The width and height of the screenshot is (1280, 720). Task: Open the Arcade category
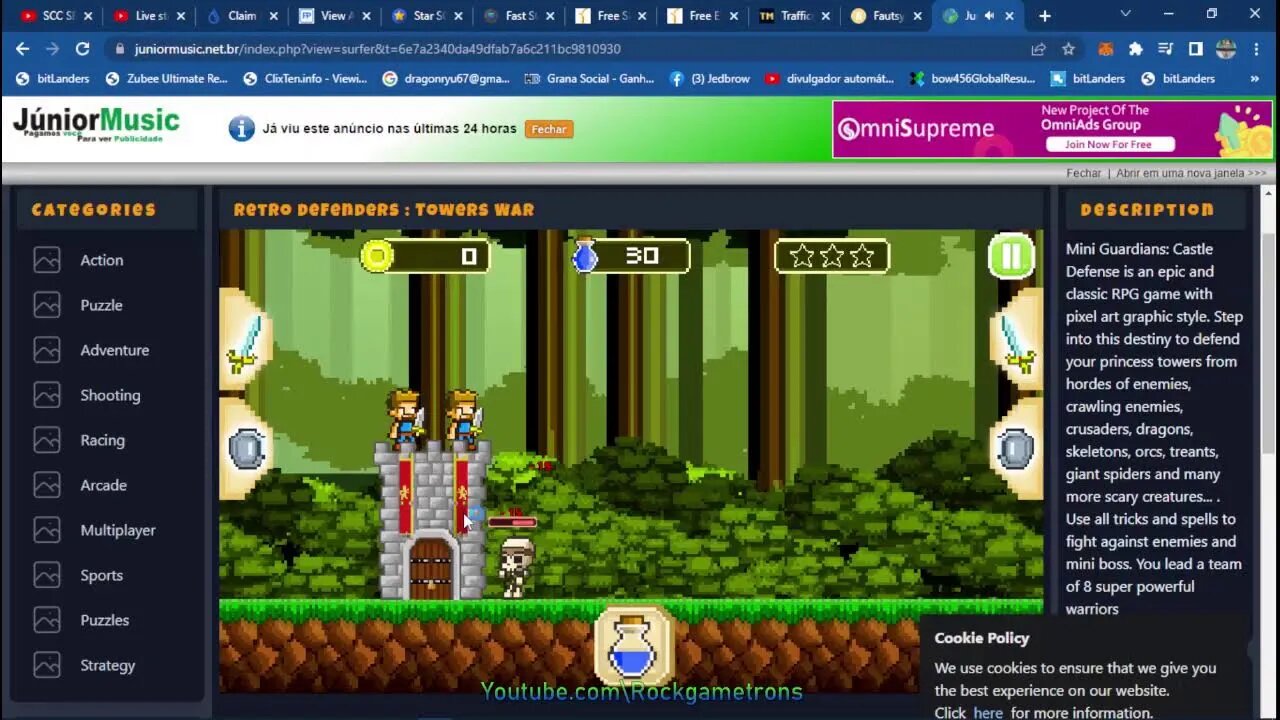point(103,485)
